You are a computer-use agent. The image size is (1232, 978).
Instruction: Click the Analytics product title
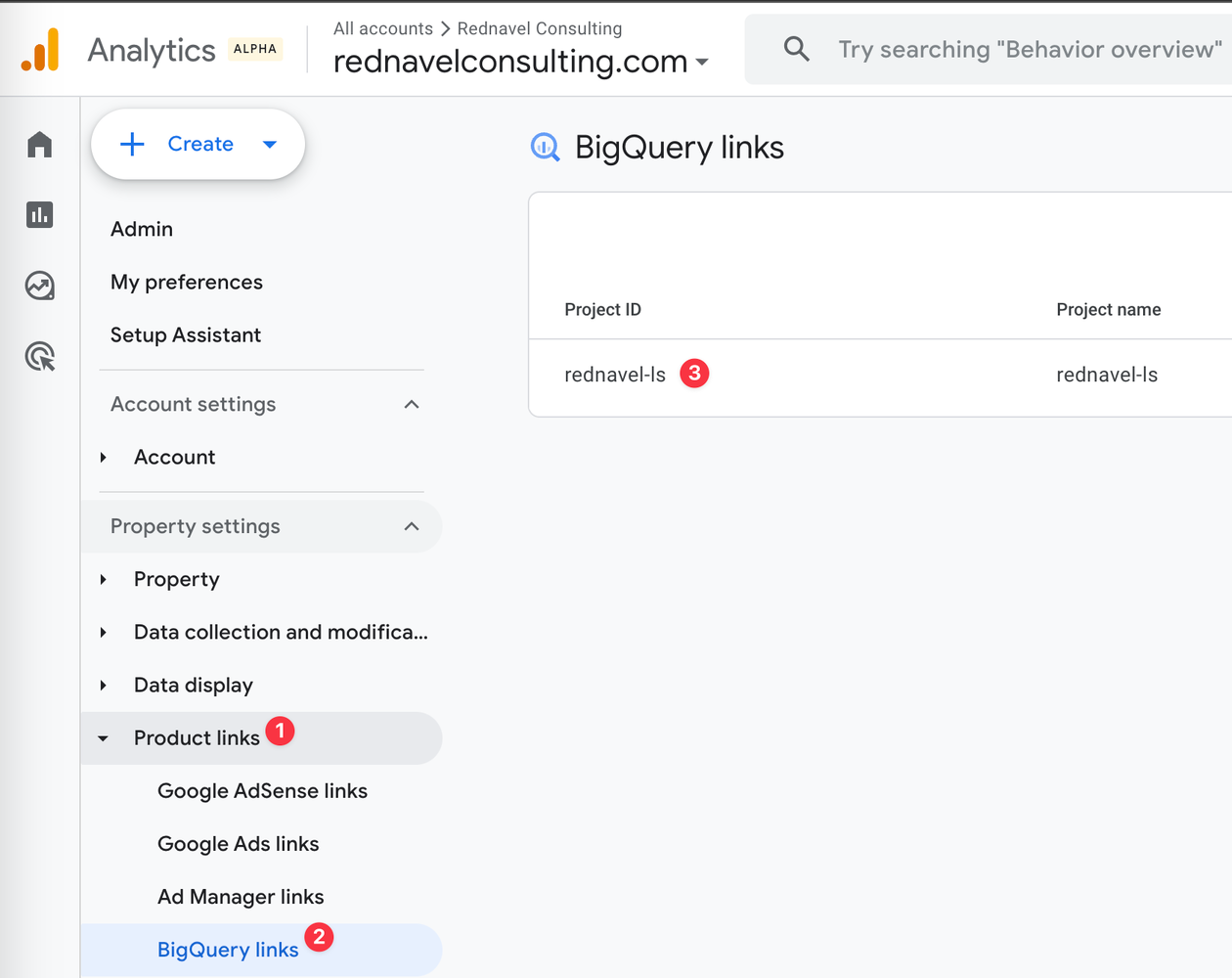[152, 50]
